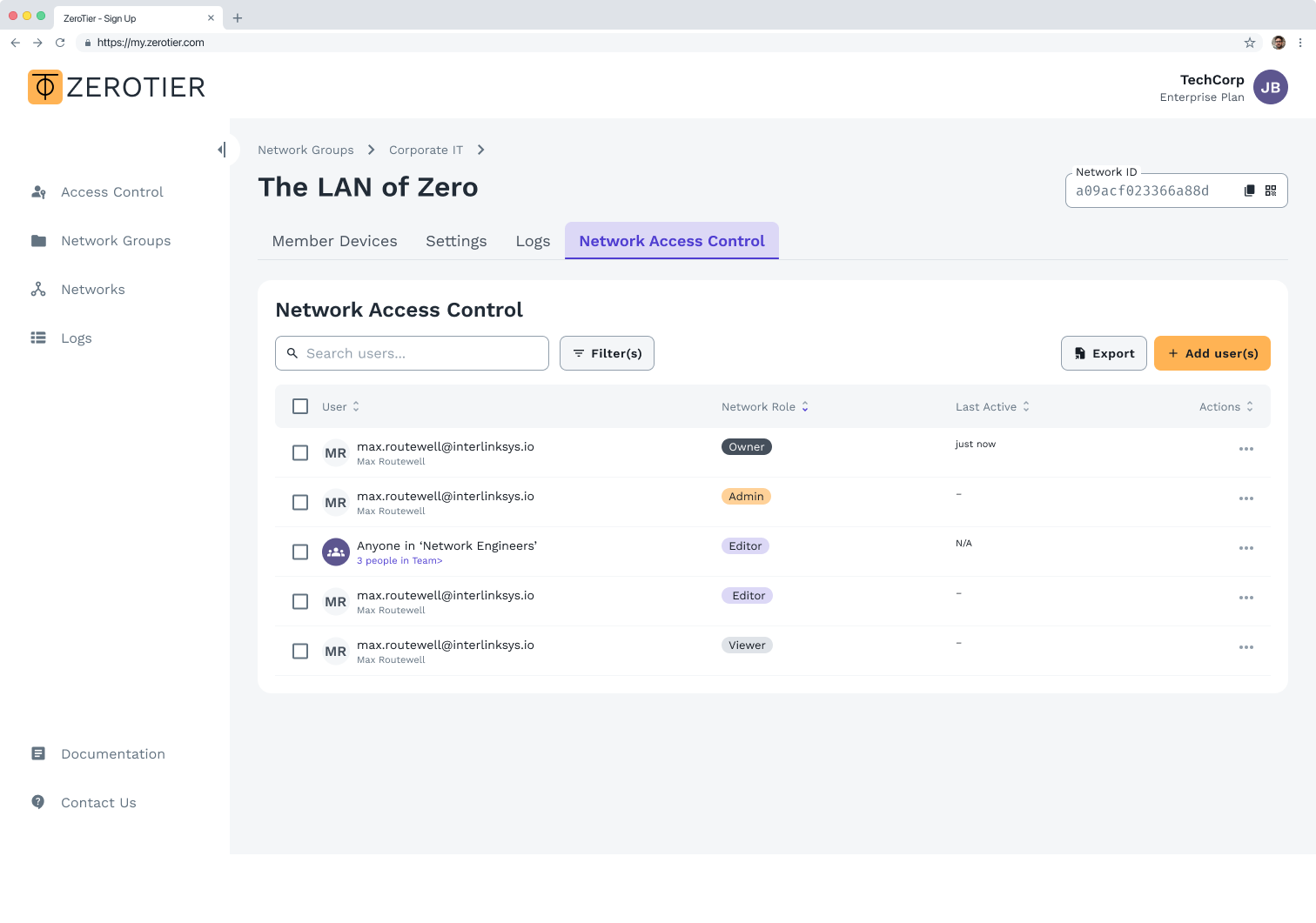This screenshot has height=923, width=1316.
Task: Open Documentation from the sidebar
Action: [x=112, y=753]
